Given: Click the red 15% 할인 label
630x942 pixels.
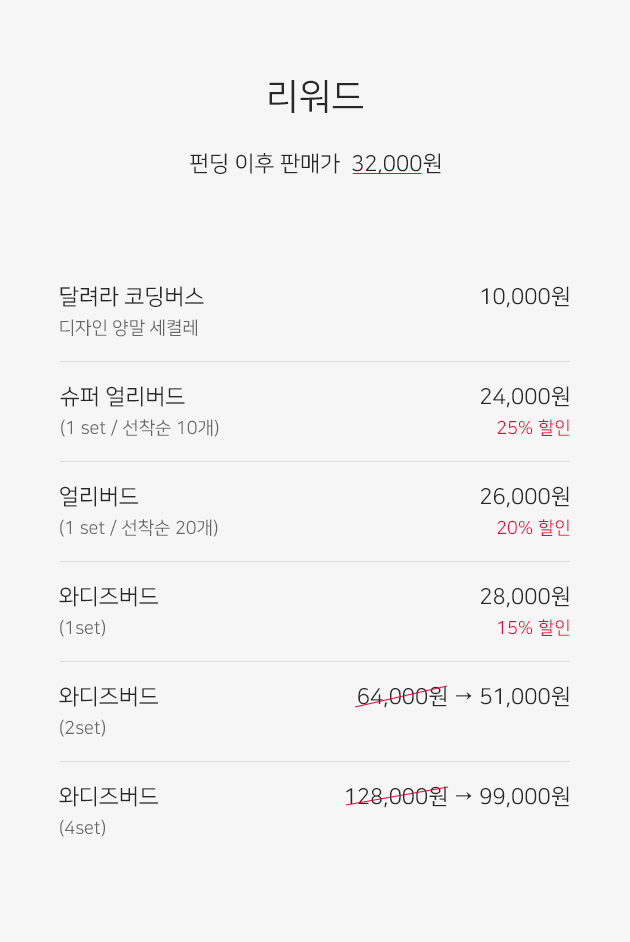Looking at the screenshot, I should coord(533,627).
